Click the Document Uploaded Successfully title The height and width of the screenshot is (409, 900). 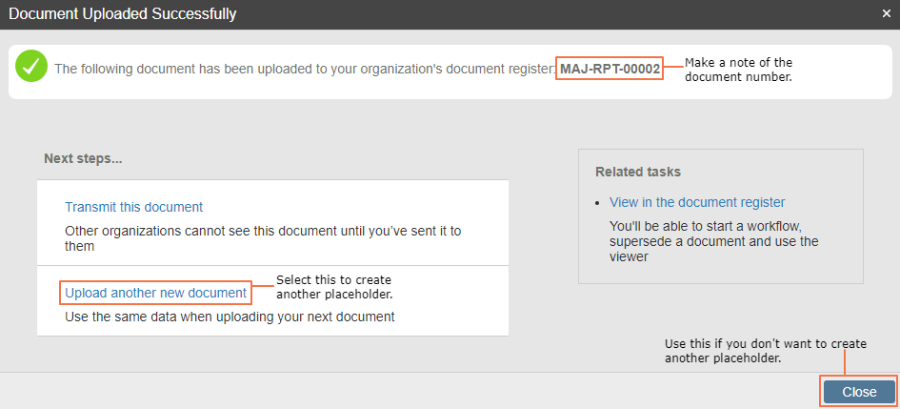pos(122,14)
